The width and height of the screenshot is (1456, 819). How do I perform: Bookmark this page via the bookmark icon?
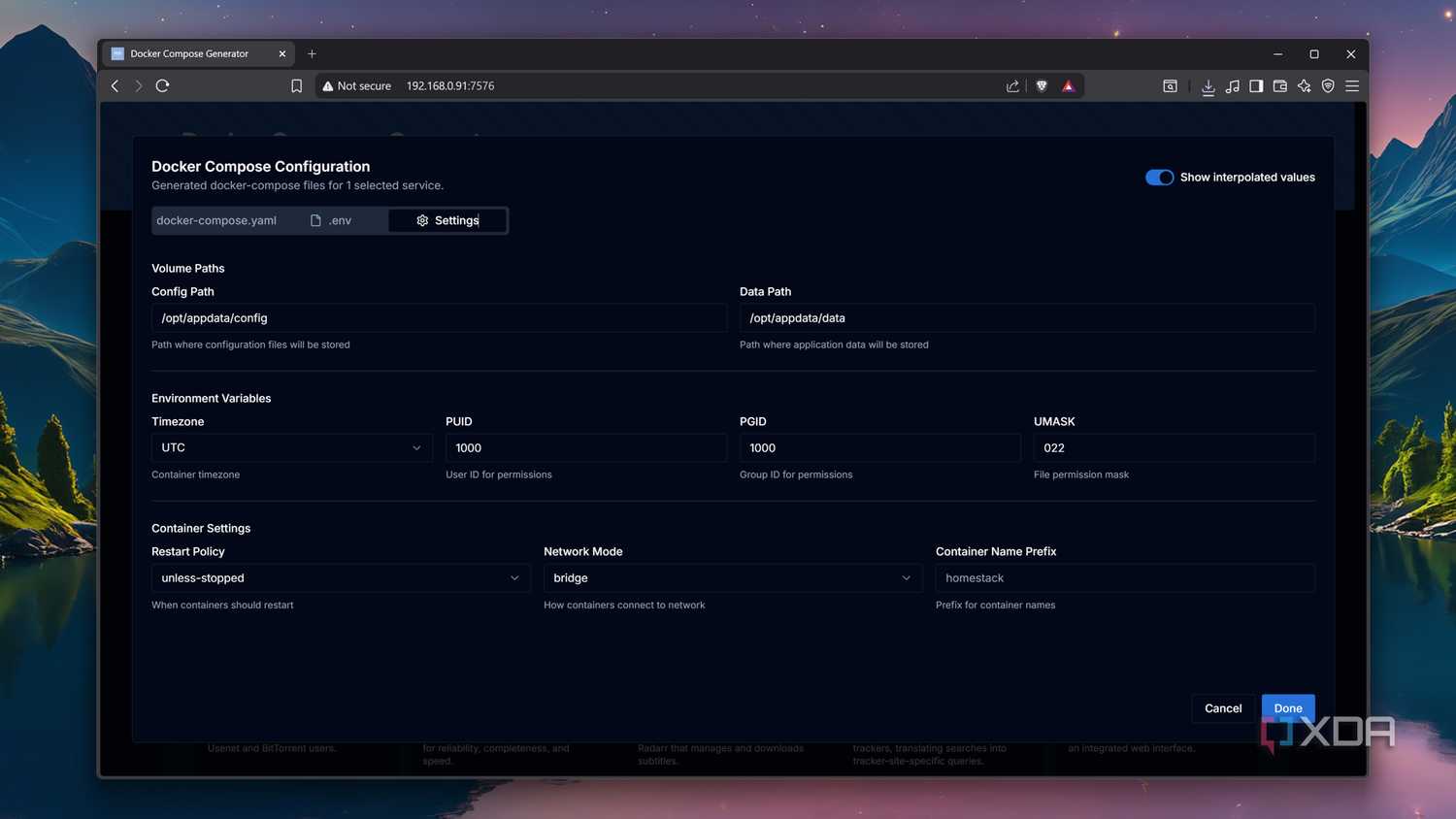pyautogui.click(x=297, y=85)
